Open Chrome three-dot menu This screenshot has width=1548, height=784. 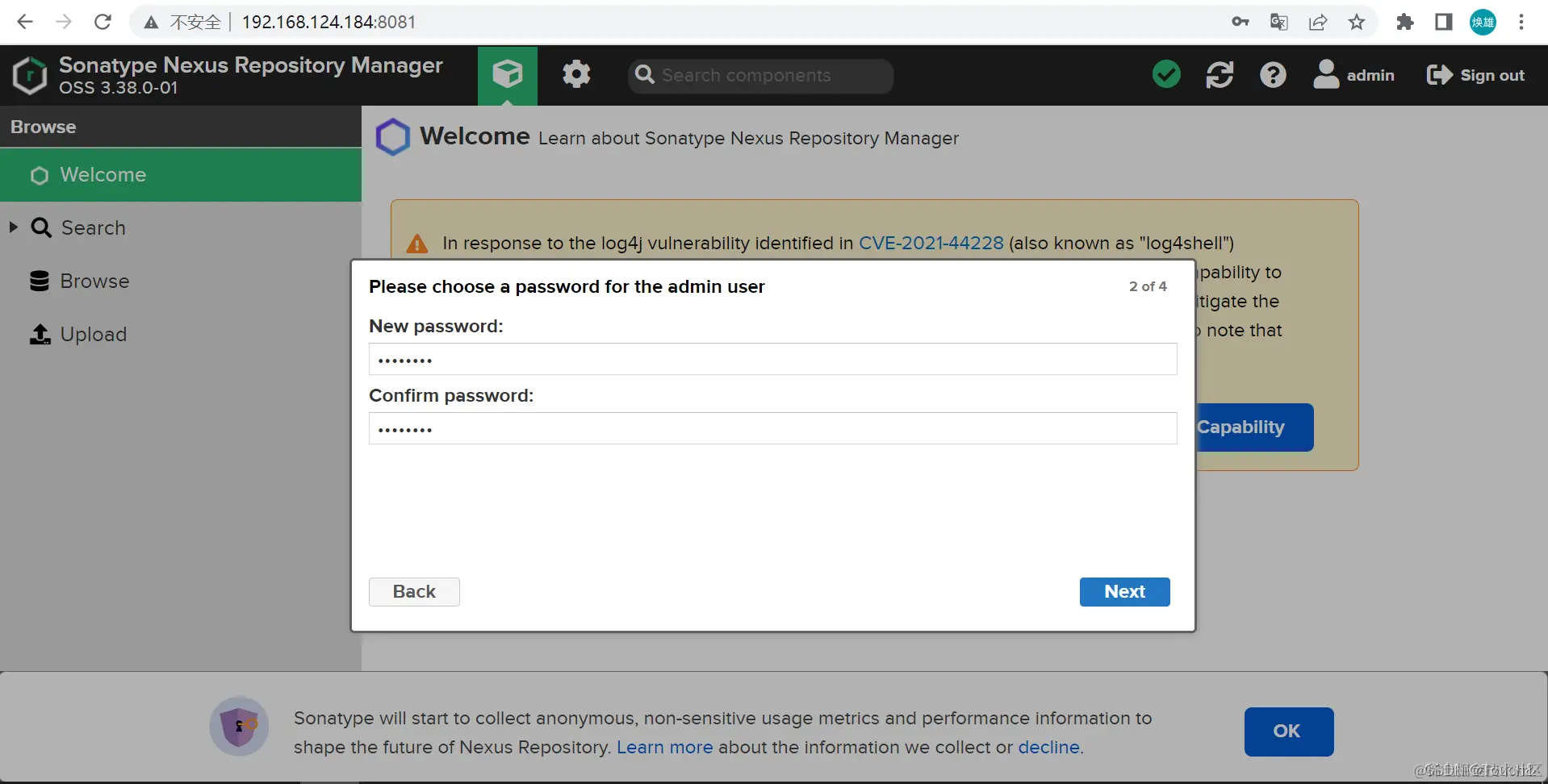click(1521, 22)
